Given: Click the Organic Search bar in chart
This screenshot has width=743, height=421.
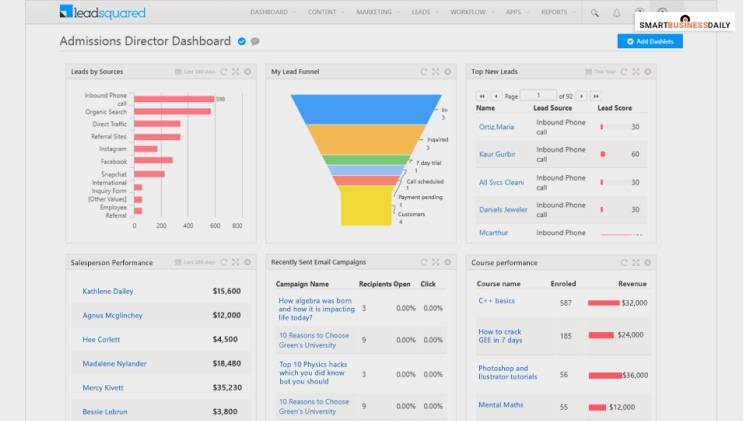Looking at the screenshot, I should tap(172, 111).
